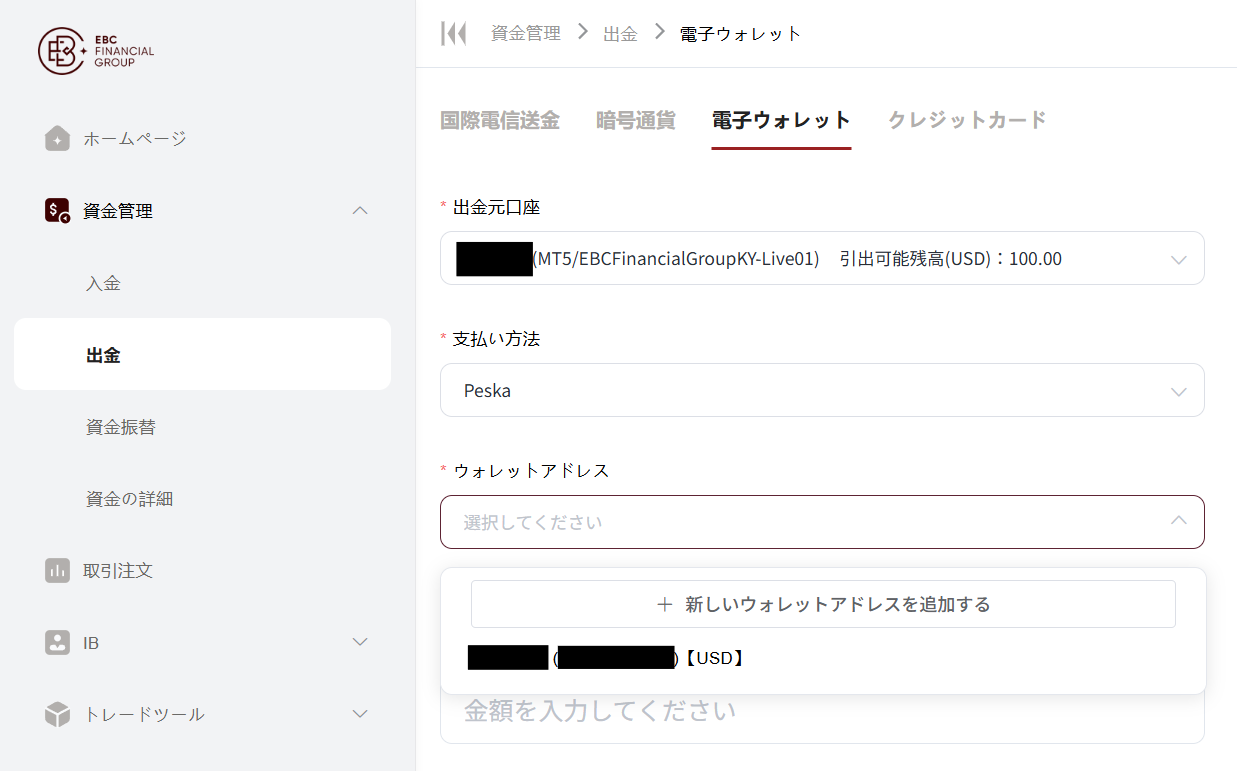This screenshot has width=1237, height=771.
Task: Expand the トレードツール submenu chevron
Action: pyautogui.click(x=361, y=714)
